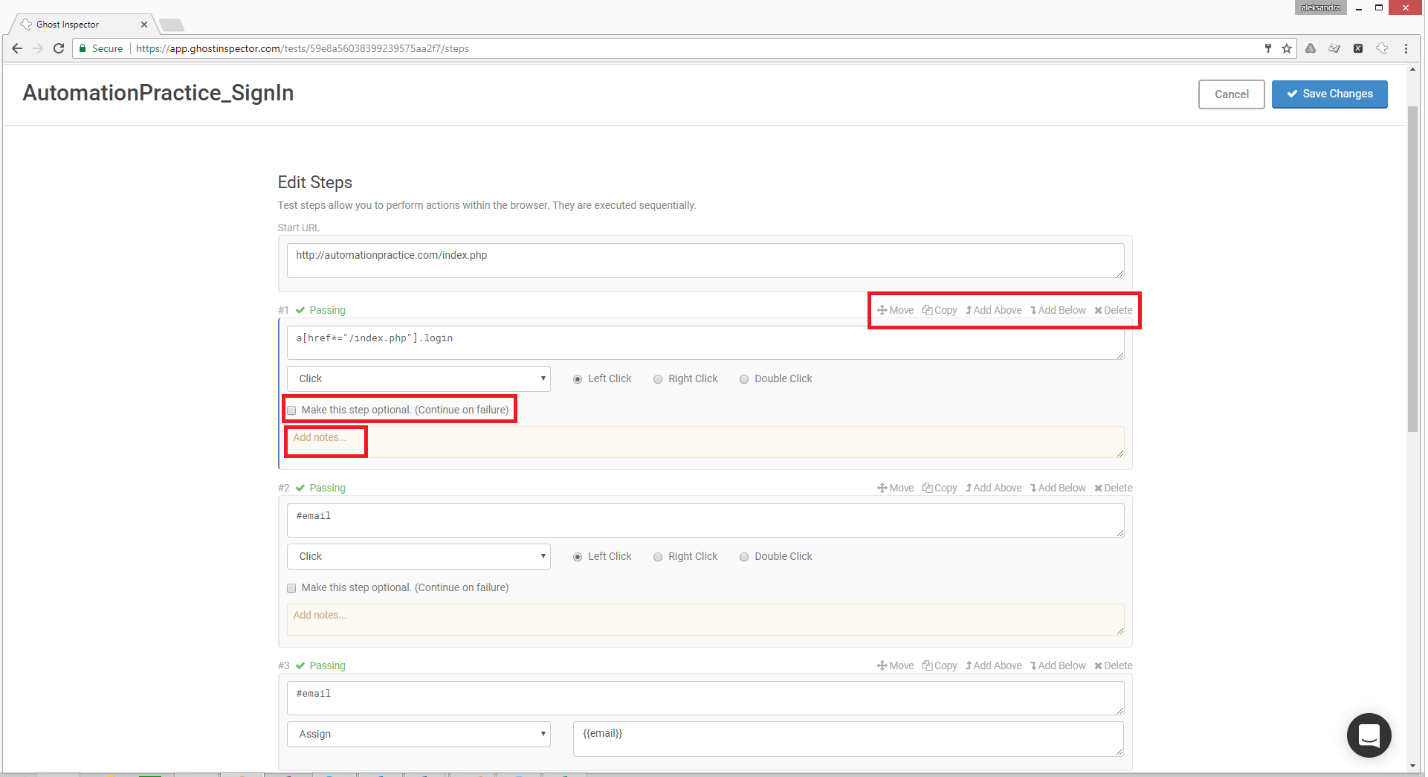Image resolution: width=1428 pixels, height=777 pixels.
Task: Check 'Make this step optional' in step #1
Action: pos(292,410)
